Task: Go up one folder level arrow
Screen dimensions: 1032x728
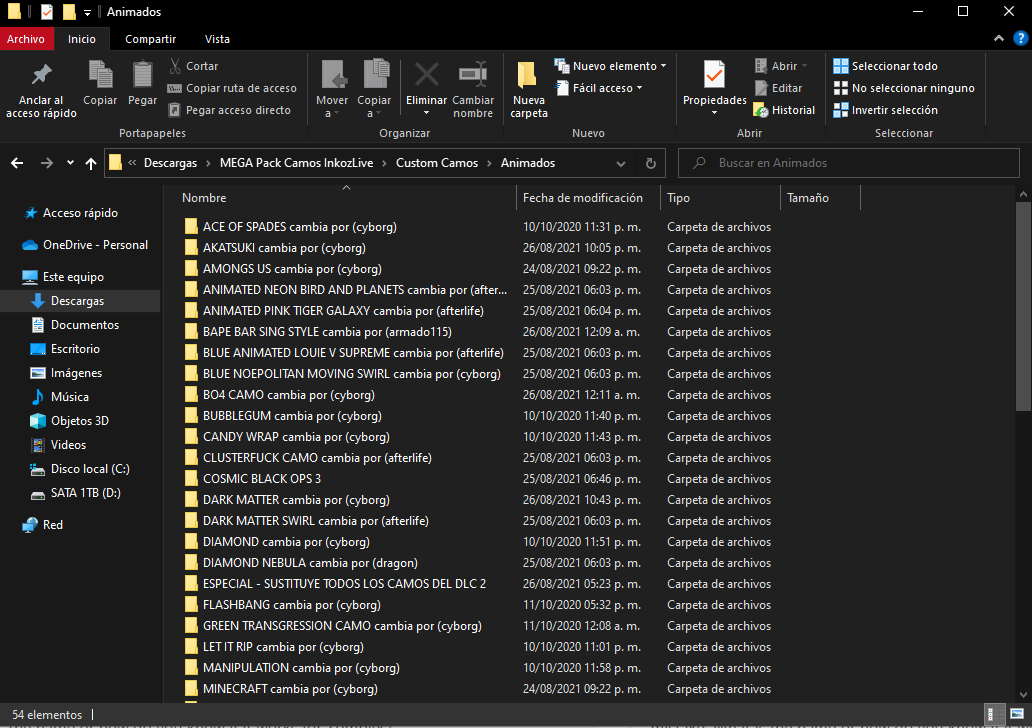Action: 91,163
